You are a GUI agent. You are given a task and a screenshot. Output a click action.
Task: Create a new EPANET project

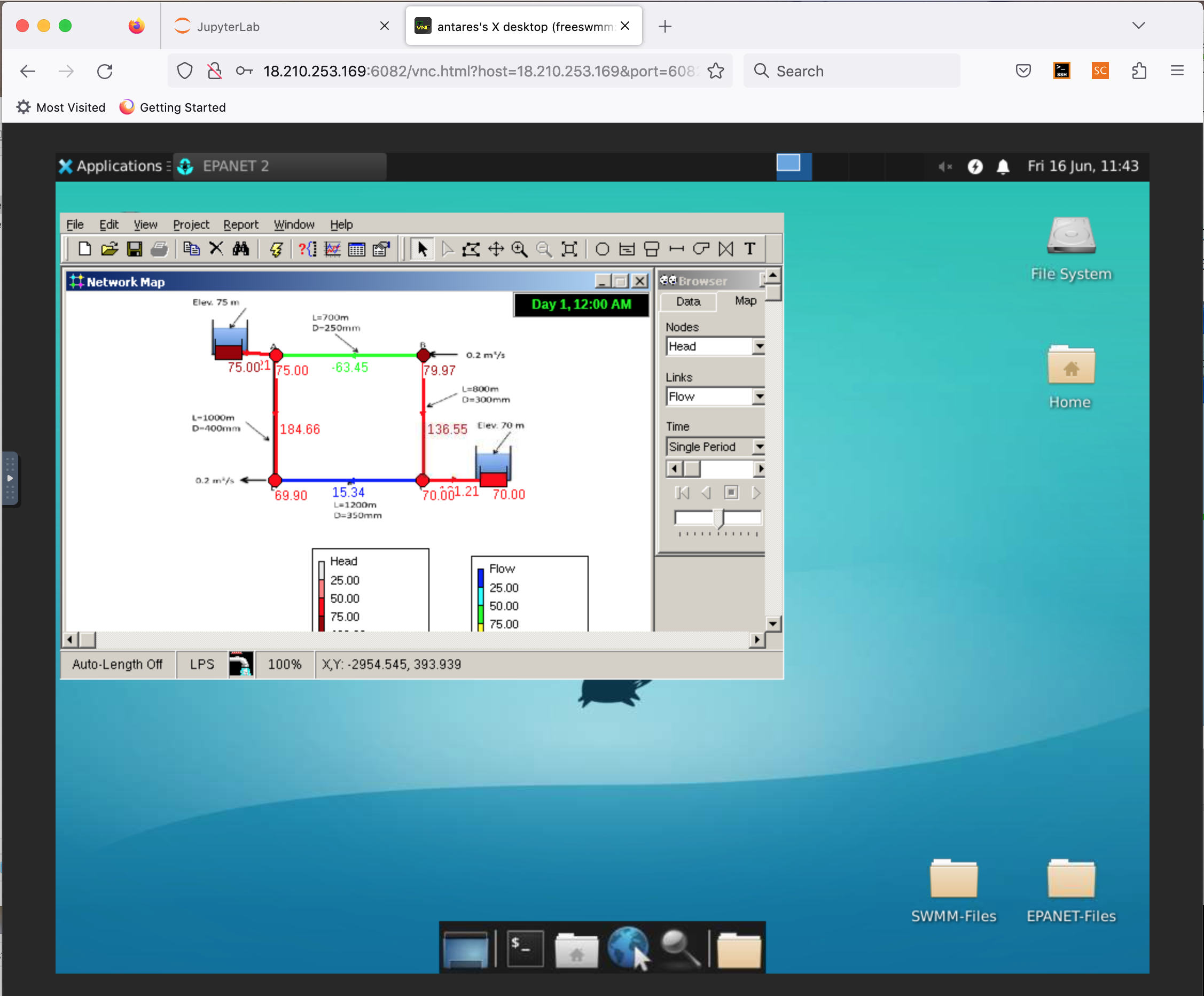click(84, 249)
